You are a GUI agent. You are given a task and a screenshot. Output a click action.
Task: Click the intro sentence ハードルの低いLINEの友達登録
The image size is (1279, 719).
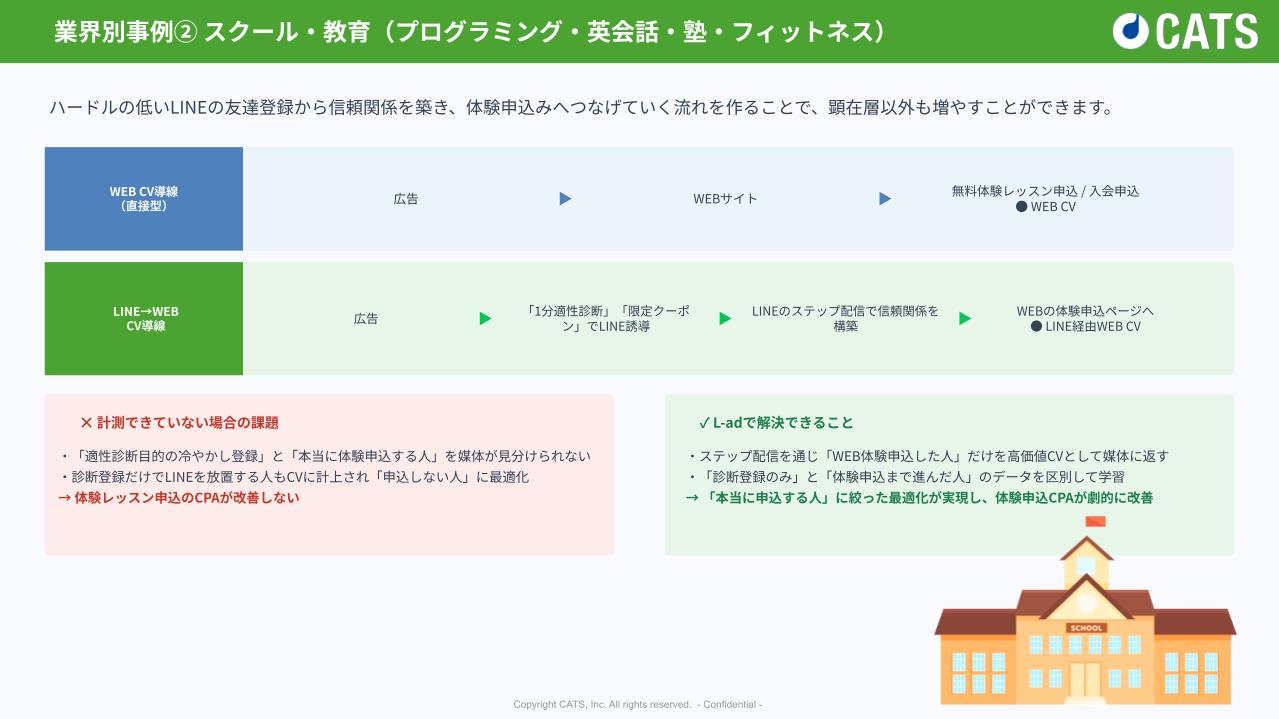pos(582,108)
